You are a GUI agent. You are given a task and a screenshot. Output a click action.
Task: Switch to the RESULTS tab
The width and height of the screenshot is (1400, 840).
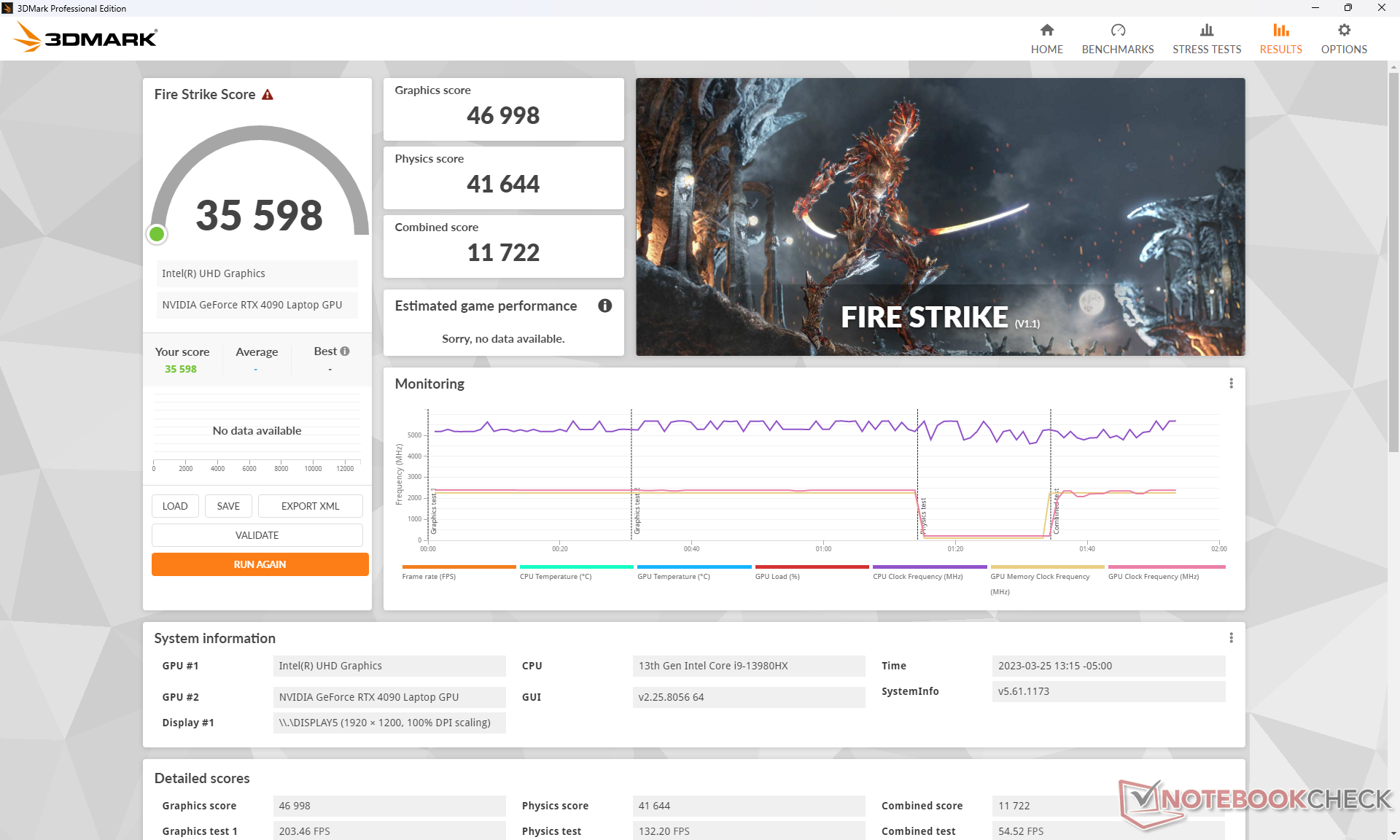pyautogui.click(x=1280, y=49)
